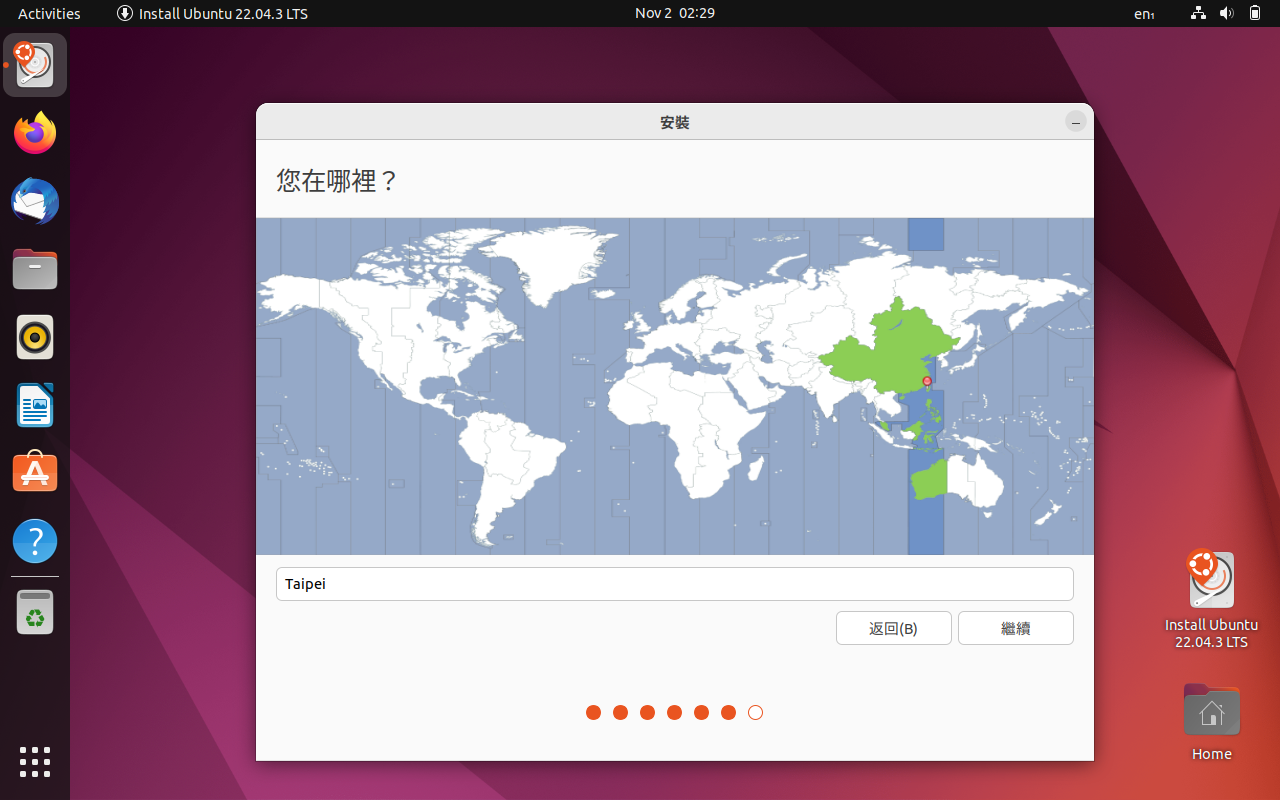This screenshot has height=800, width=1280.
Task: Open Install Ubuntu 22.04.3 LTS desktop icon
Action: point(1211,600)
